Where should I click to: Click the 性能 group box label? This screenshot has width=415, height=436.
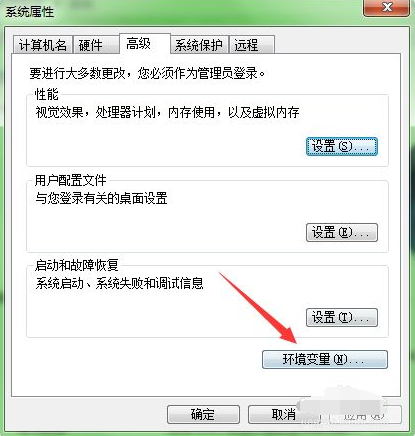47,94
